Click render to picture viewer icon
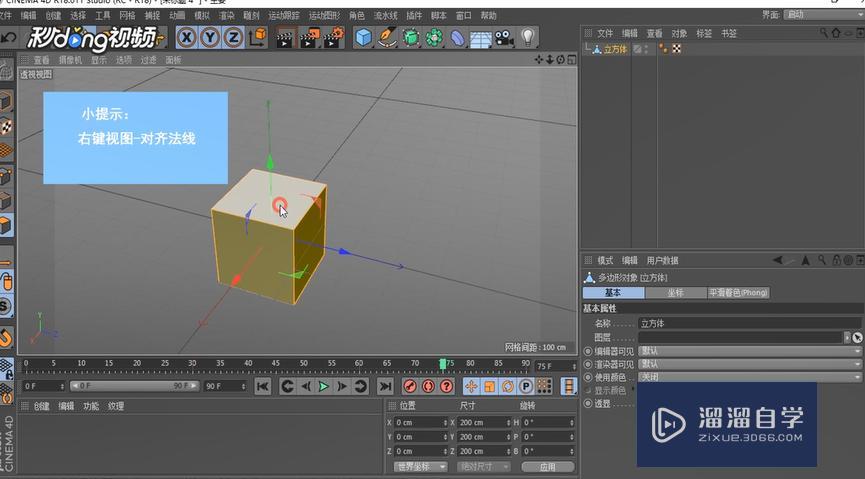This screenshot has width=865, height=479. coord(309,38)
